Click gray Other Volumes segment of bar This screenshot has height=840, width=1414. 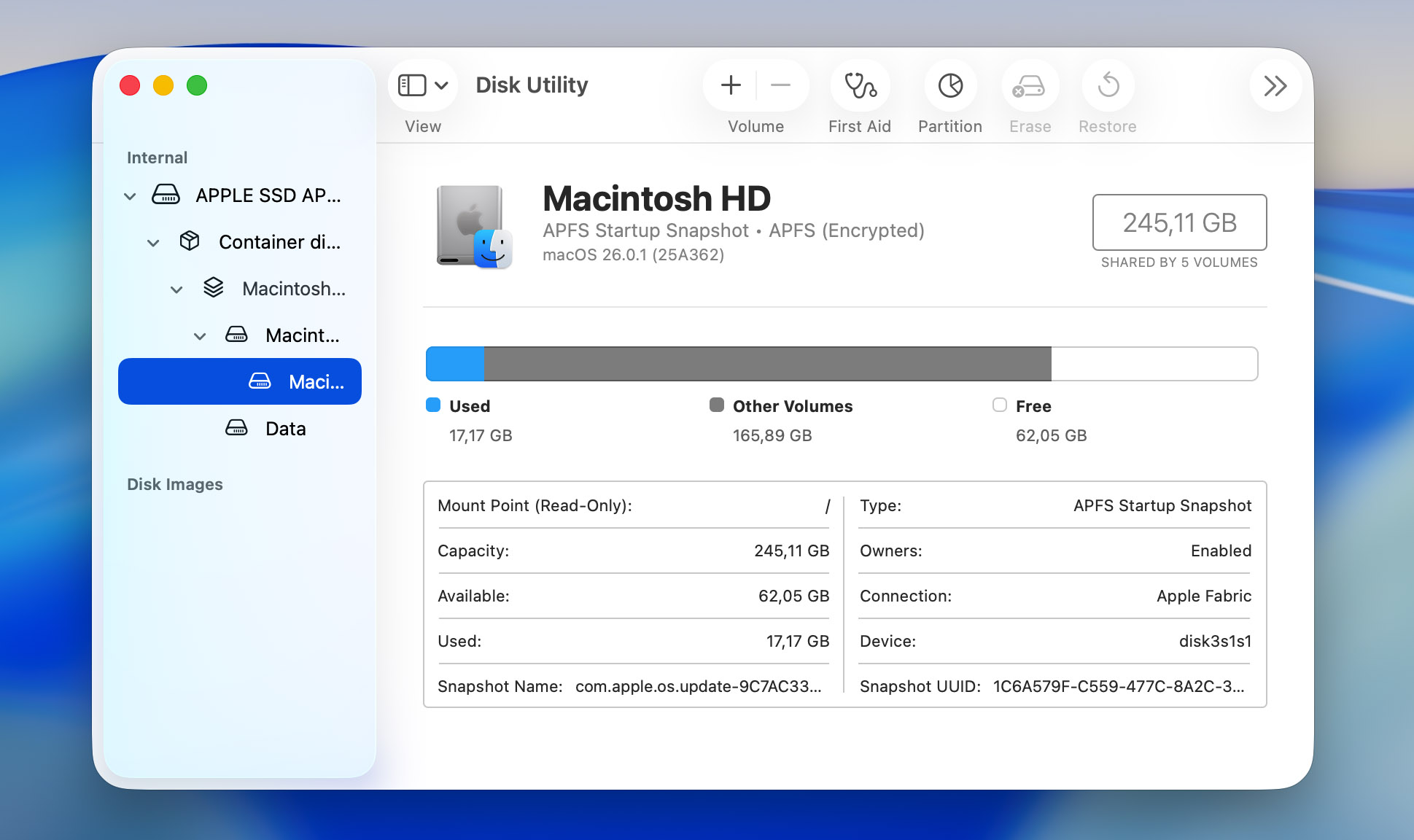click(768, 364)
